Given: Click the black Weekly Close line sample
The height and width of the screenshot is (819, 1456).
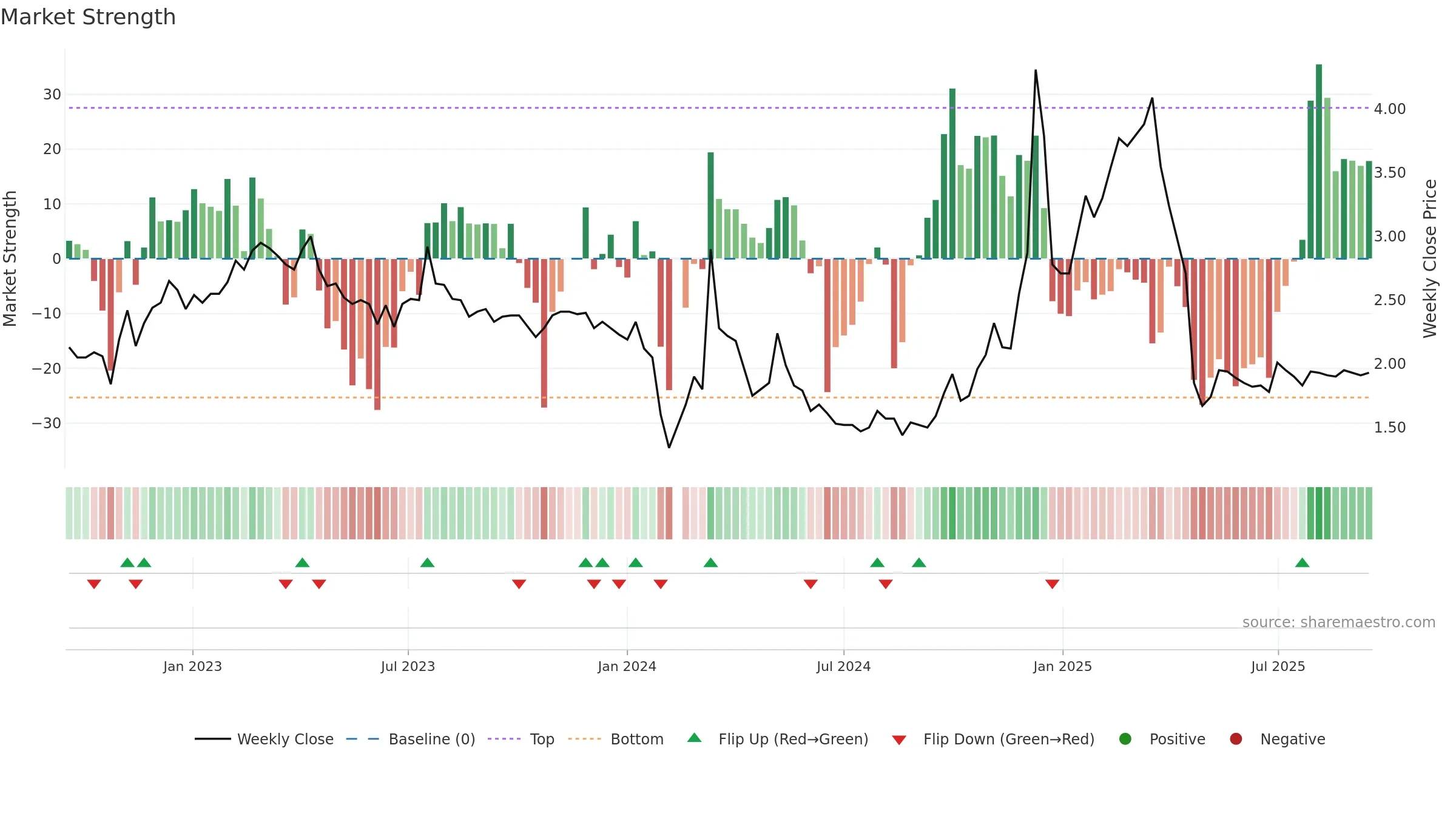Looking at the screenshot, I should coord(213,739).
